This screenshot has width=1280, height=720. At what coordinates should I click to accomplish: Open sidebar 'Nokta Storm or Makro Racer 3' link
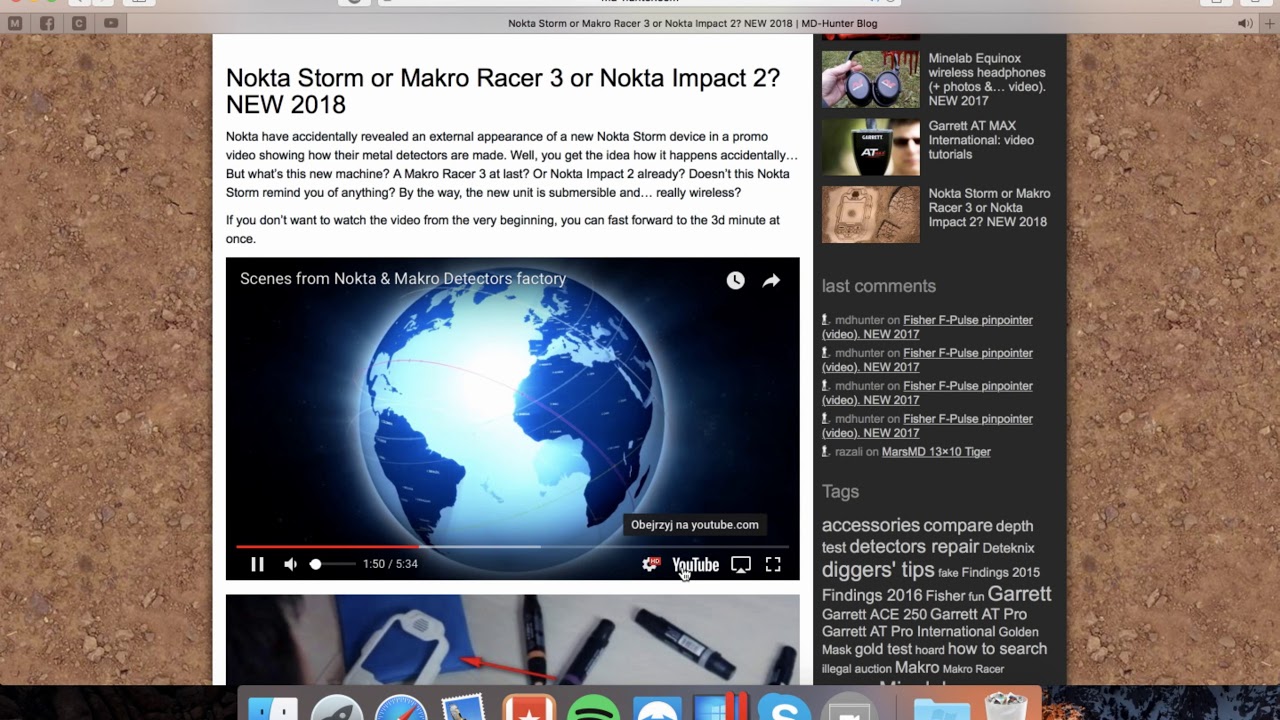(x=989, y=207)
